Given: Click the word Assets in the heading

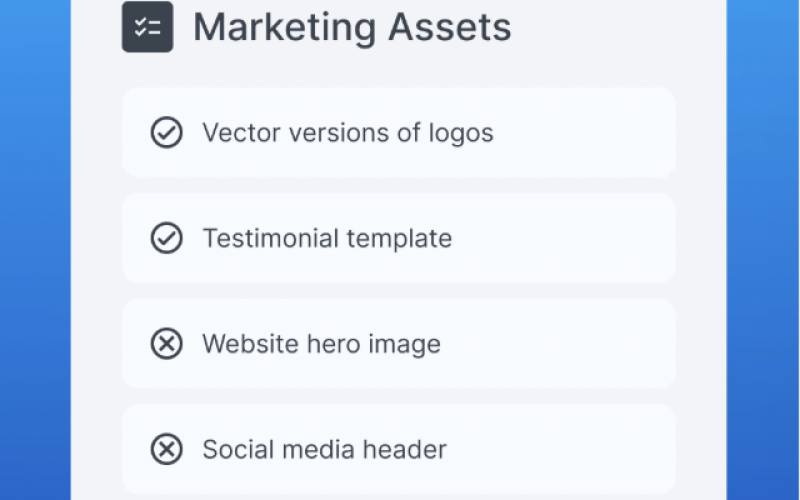Looking at the screenshot, I should pyautogui.click(x=449, y=28).
